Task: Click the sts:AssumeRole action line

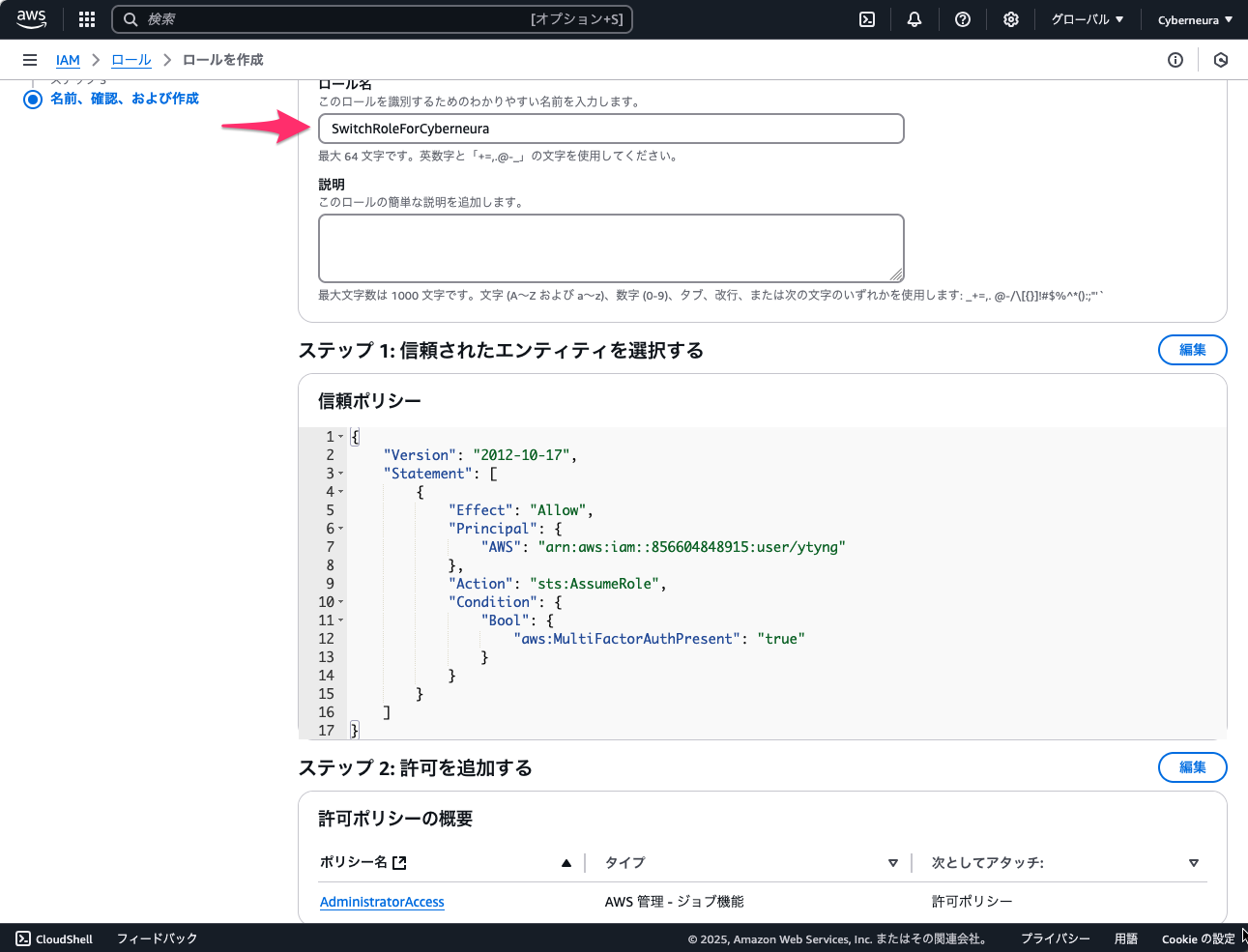Action: tap(557, 584)
